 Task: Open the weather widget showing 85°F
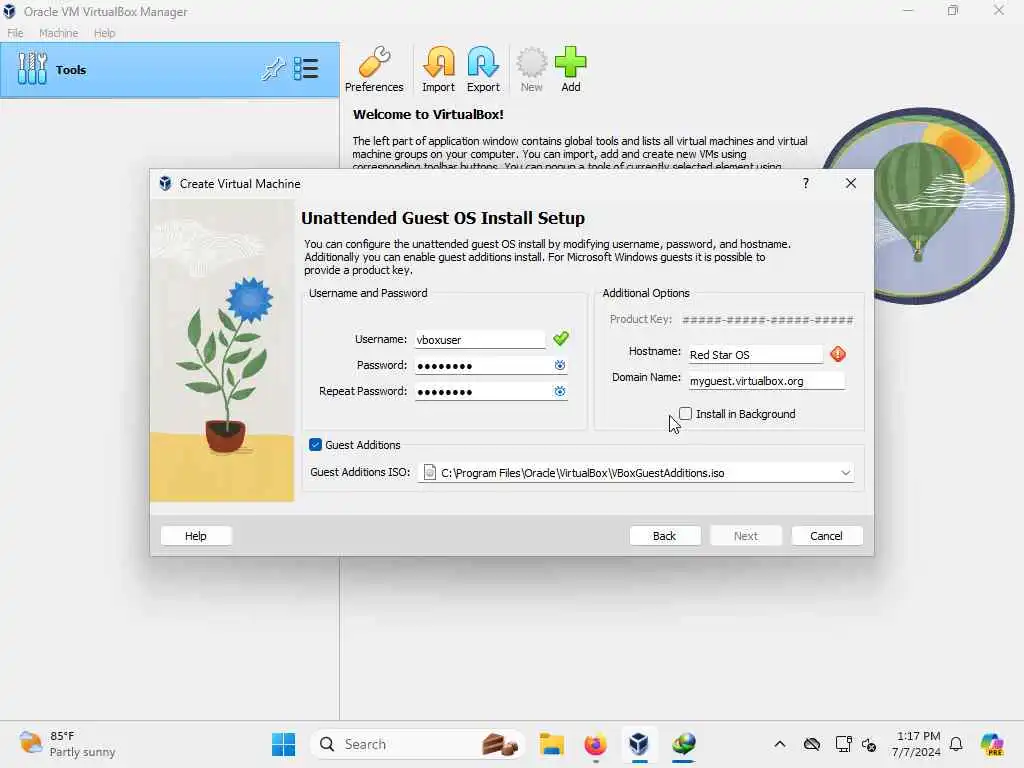[67, 744]
